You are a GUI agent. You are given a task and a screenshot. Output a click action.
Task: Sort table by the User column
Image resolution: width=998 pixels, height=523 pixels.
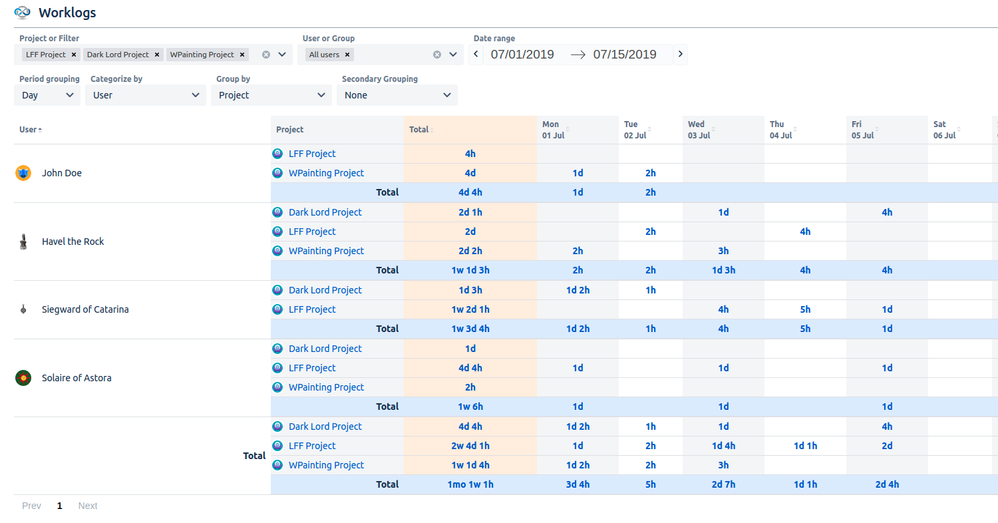pos(31,129)
